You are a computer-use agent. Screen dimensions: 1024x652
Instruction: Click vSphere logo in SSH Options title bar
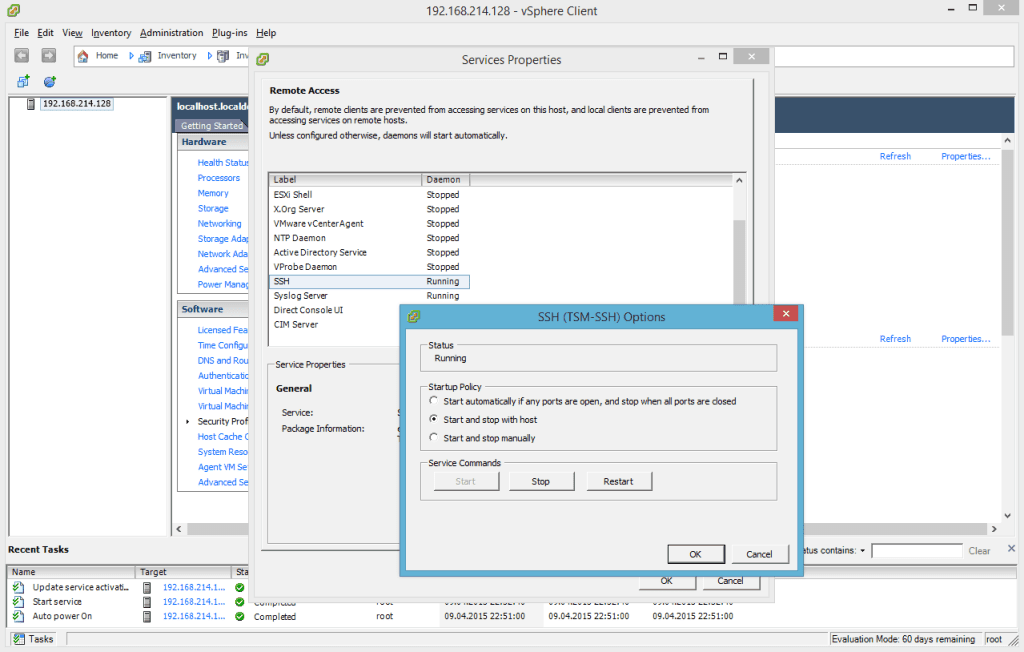pos(413,317)
